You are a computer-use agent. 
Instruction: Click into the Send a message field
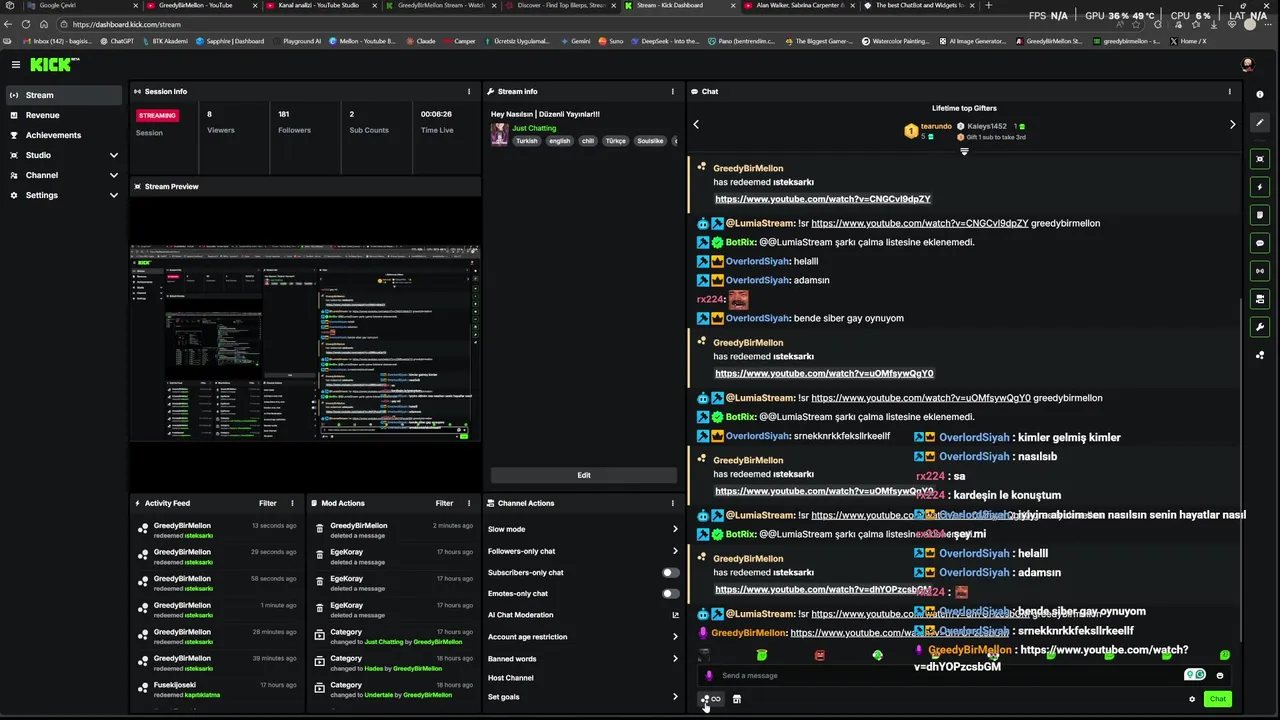point(950,675)
